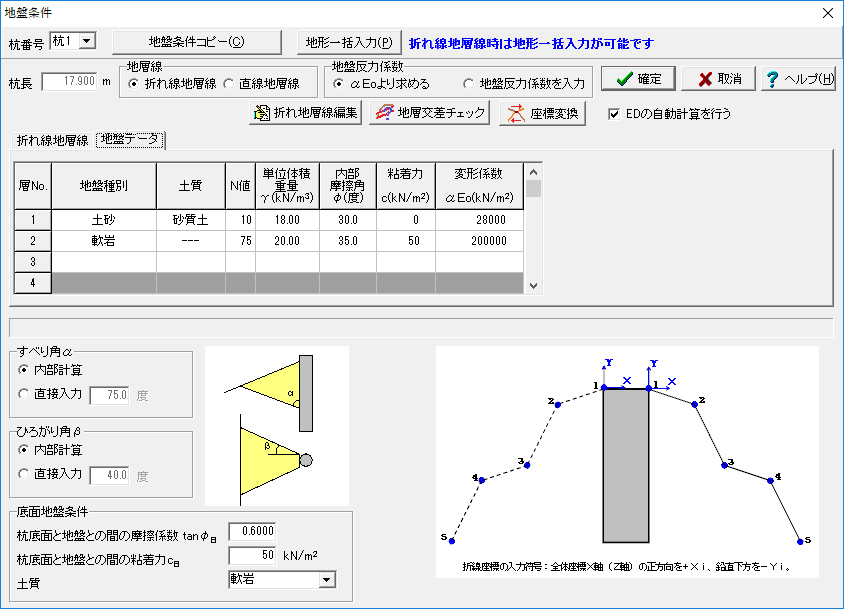Click the 土砂 cell
The height and width of the screenshot is (609, 844).
point(104,220)
